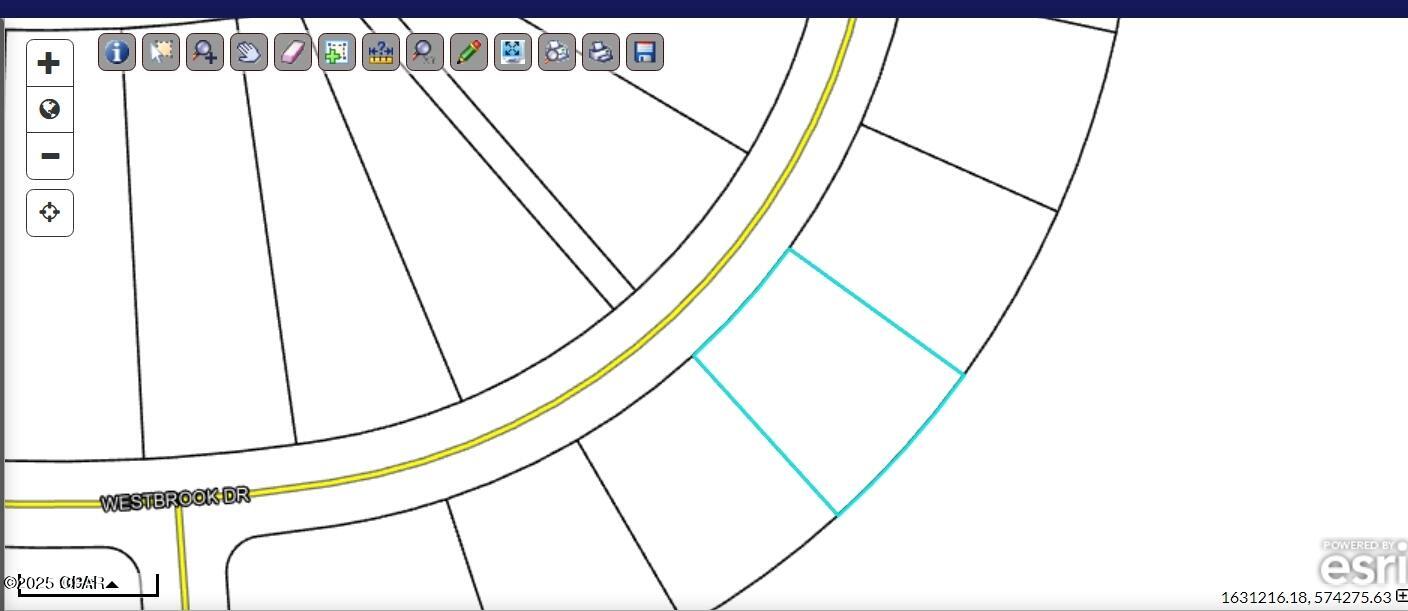Save the map with floppy disk icon
The image size is (1408, 611).
pyautogui.click(x=645, y=52)
